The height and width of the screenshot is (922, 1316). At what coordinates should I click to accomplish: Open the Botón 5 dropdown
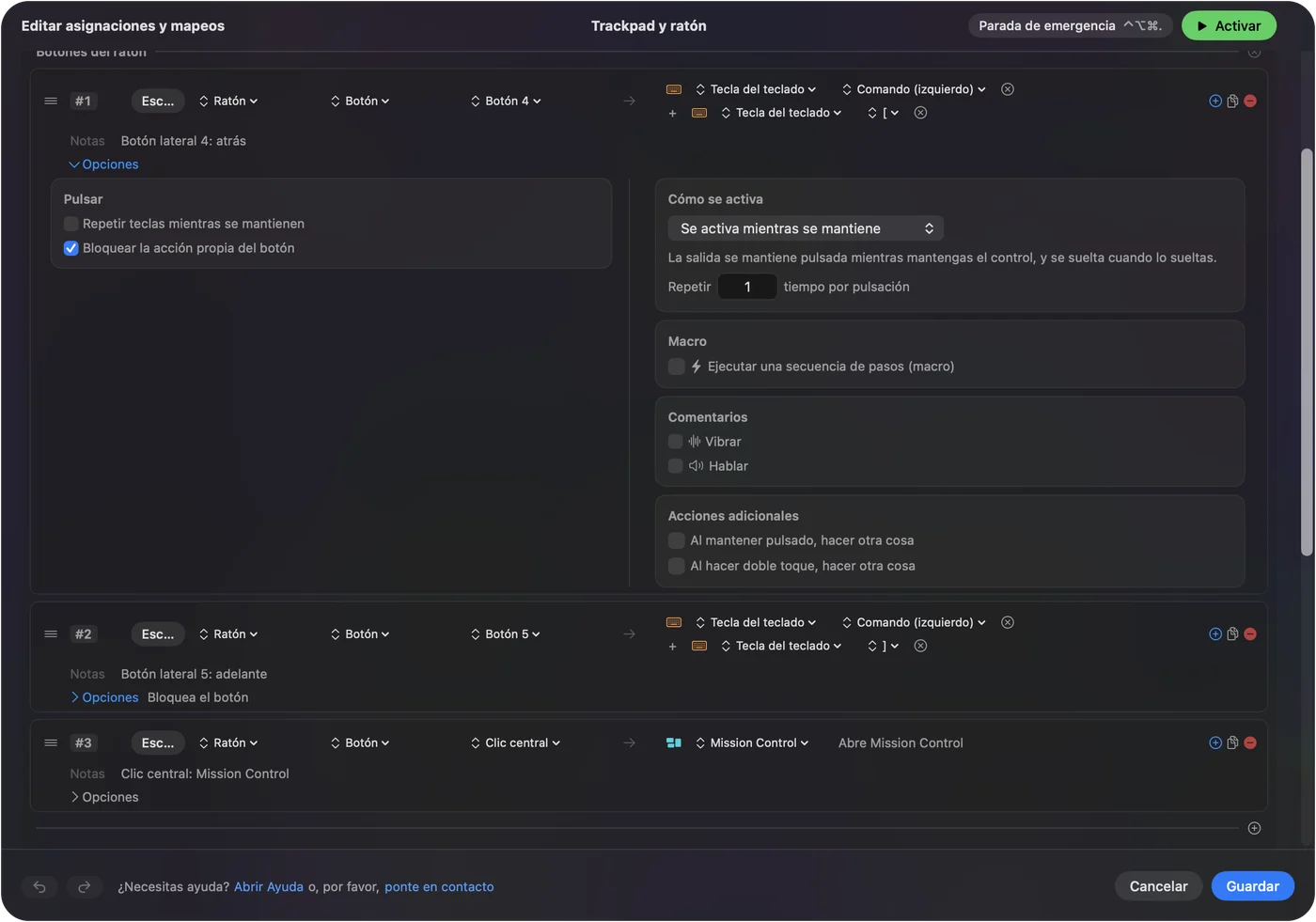point(506,634)
